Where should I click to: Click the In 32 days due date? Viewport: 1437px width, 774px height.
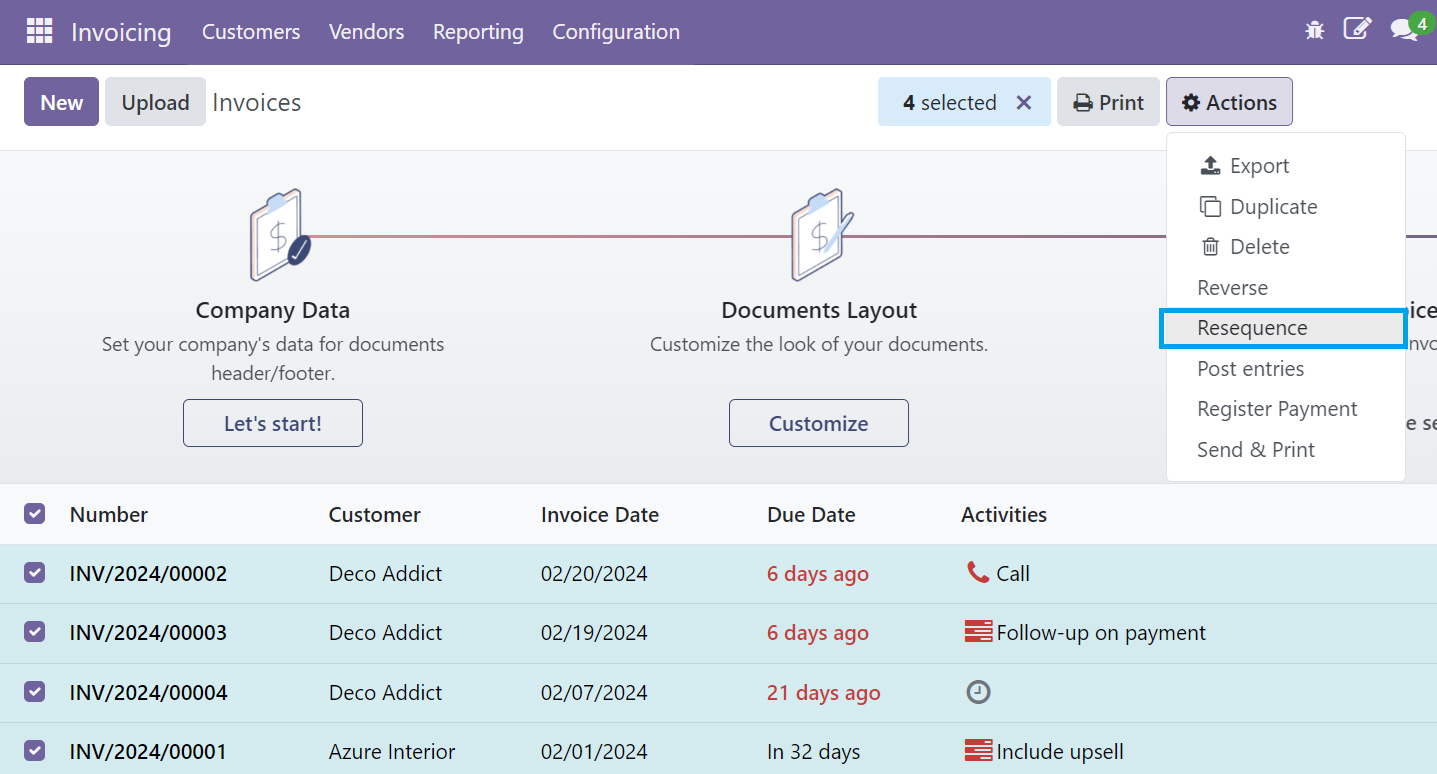click(x=813, y=751)
